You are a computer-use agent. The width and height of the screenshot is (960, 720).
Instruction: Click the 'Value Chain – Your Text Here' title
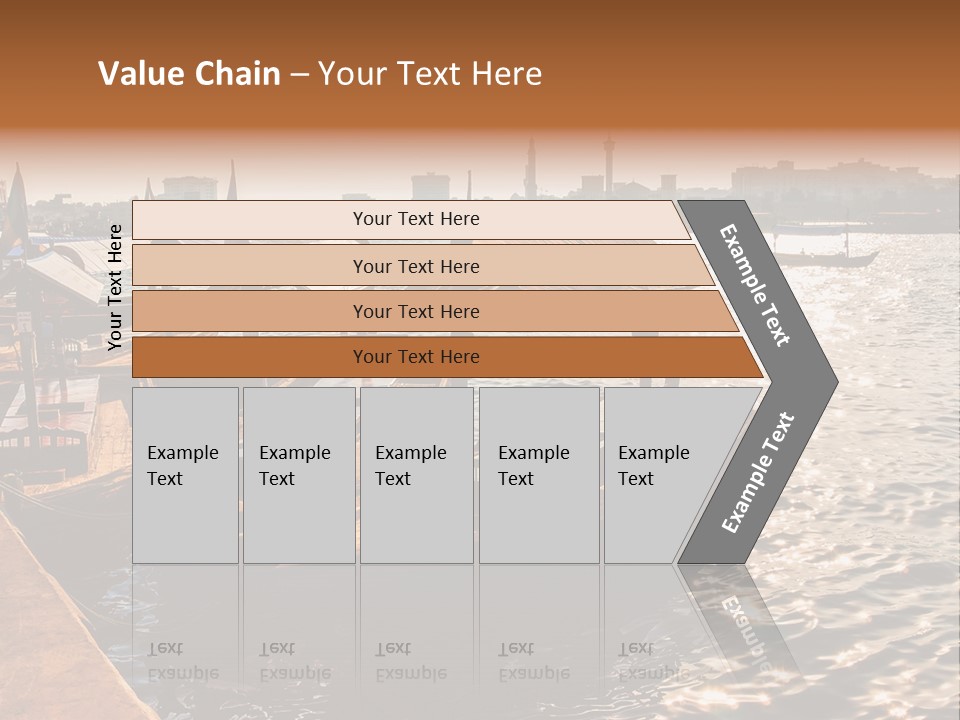pos(320,73)
